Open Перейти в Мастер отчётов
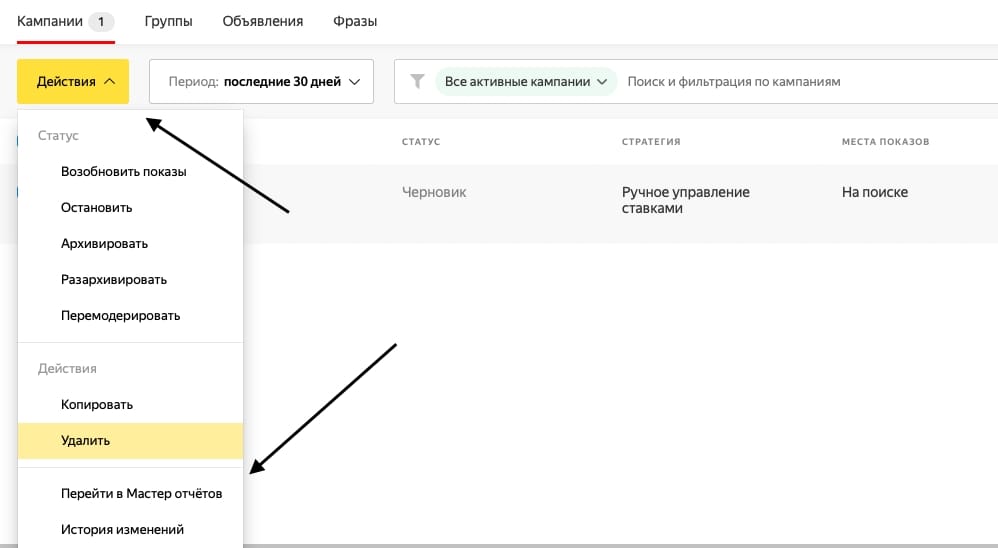Screen dimensions: 998x548 pyautogui.click(x=130, y=493)
